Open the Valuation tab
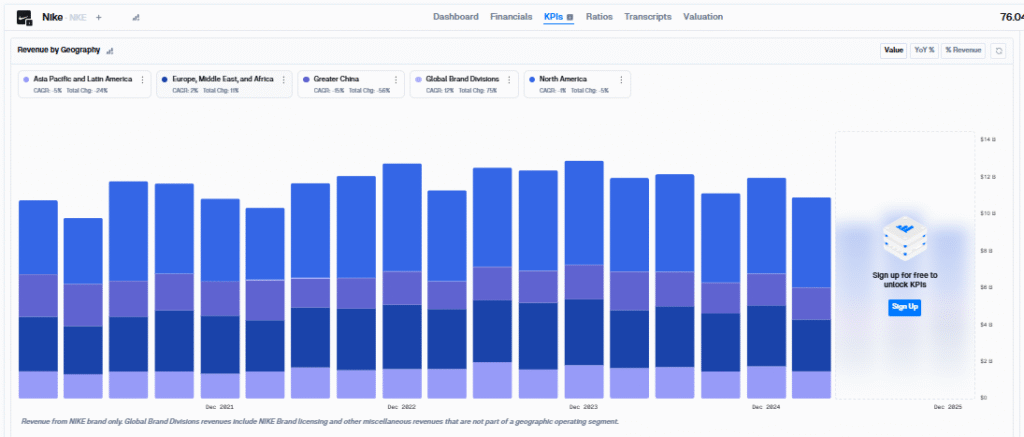This screenshot has width=1024, height=437. (x=703, y=17)
